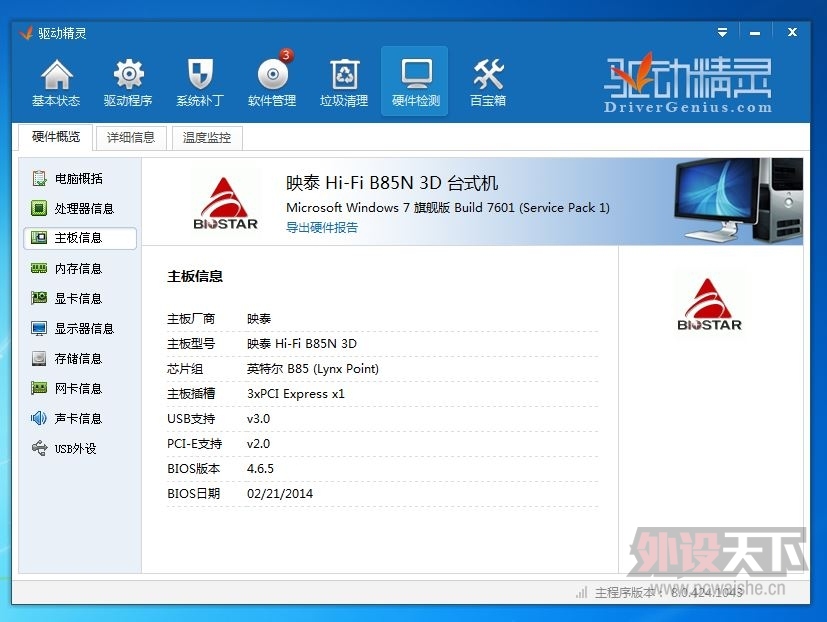Click the 存储信息 disk icon

coord(39,359)
